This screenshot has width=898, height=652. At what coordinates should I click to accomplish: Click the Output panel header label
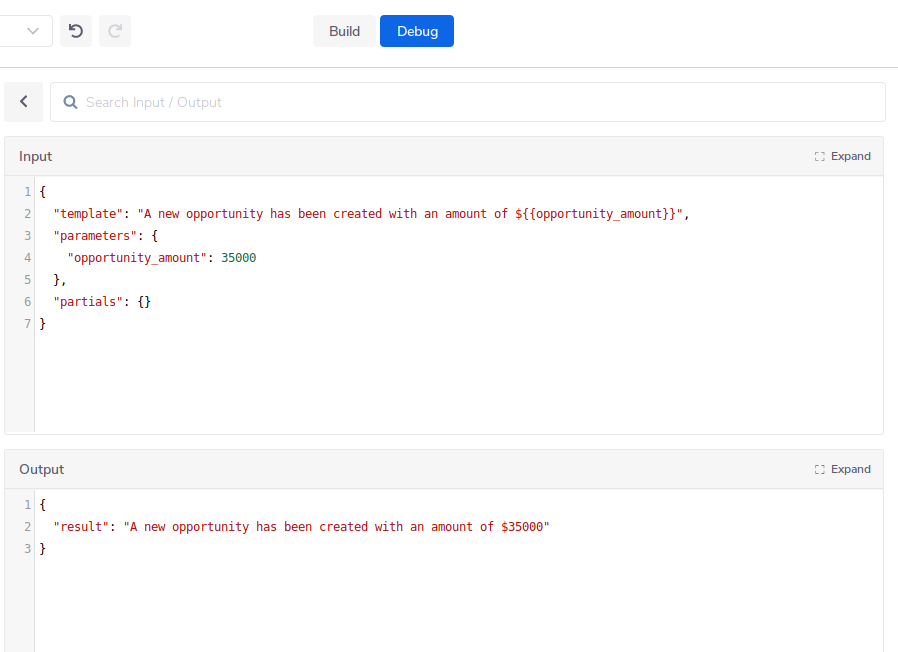(41, 469)
